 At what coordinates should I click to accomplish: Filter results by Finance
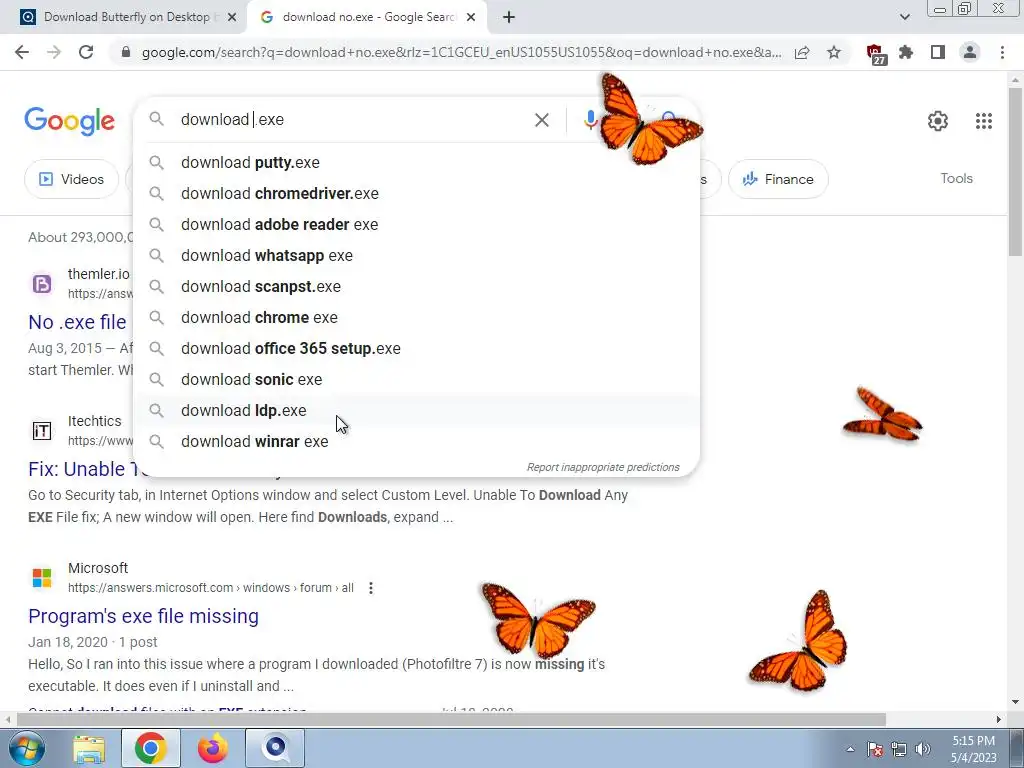click(778, 179)
